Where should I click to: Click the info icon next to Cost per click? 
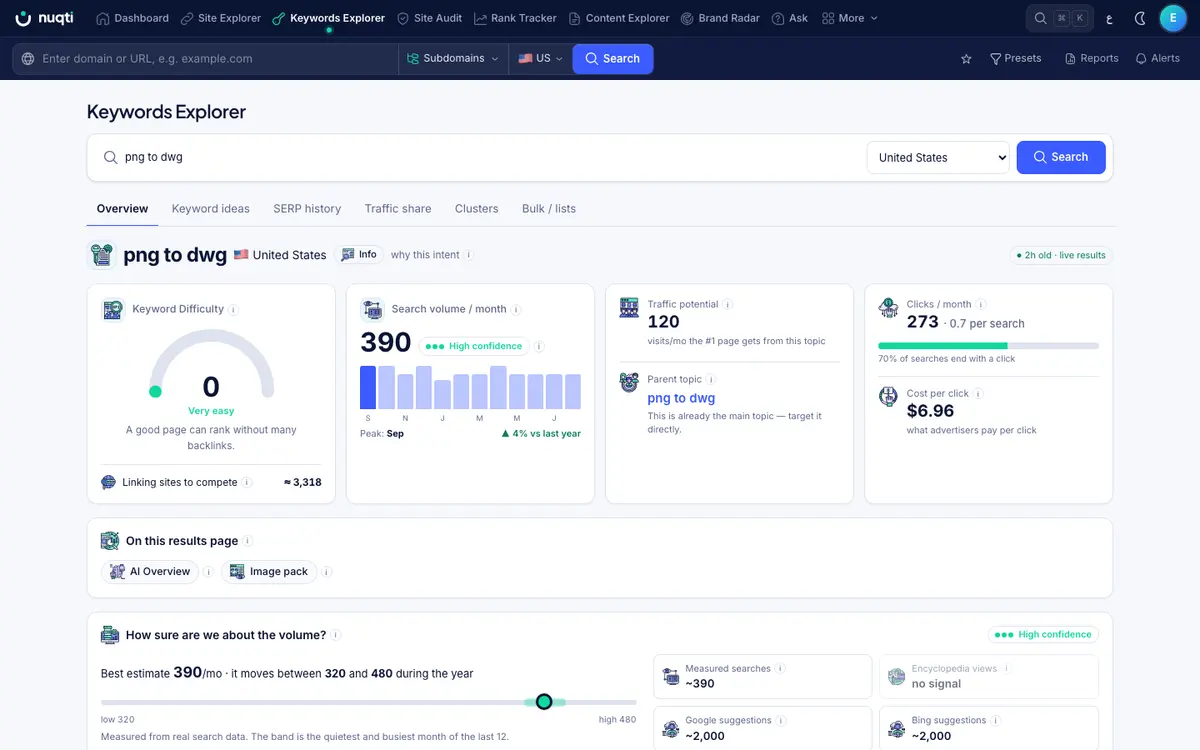coord(978,394)
